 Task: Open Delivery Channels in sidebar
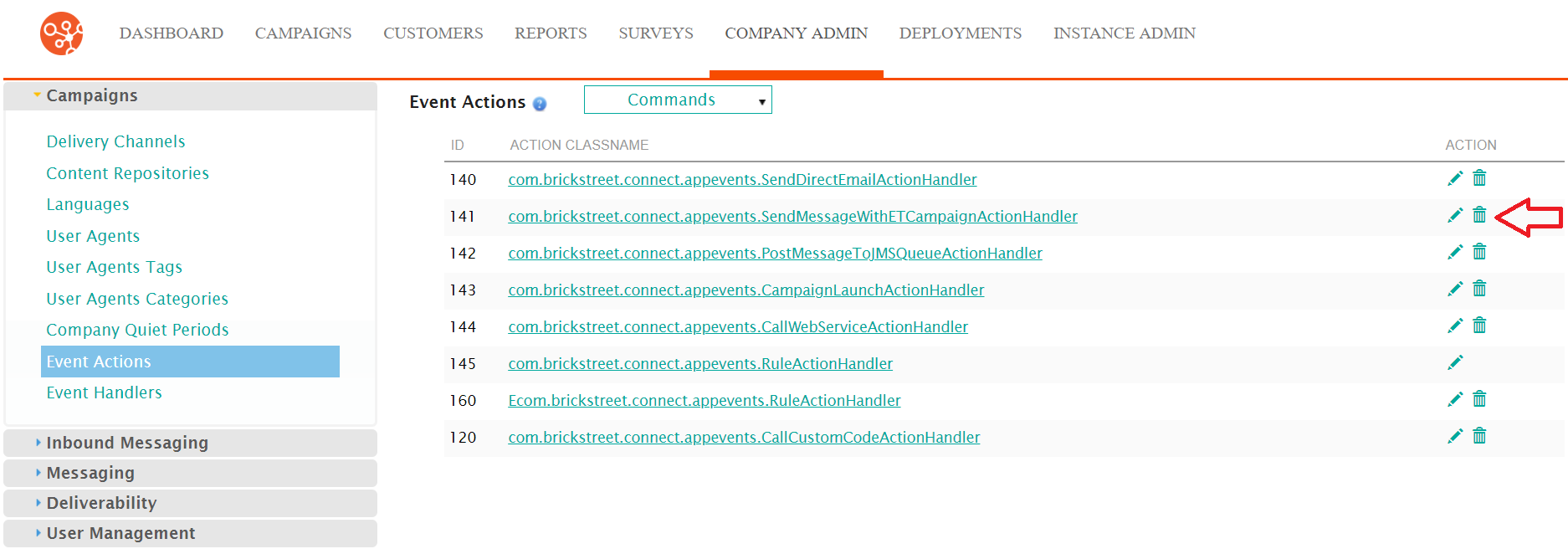pos(115,141)
